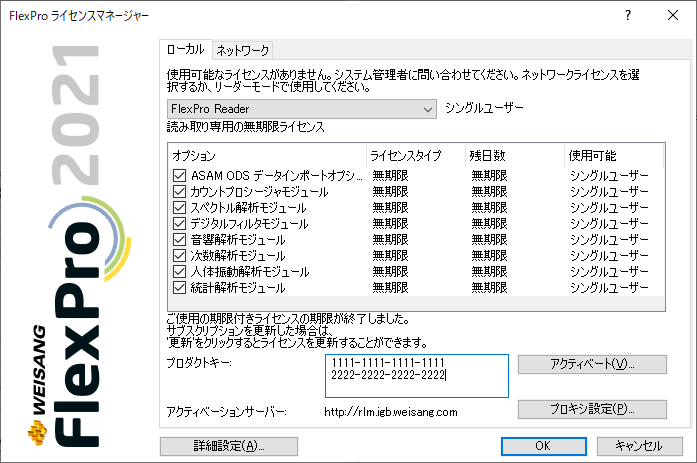Toggle カウントプロシージャモジュール checkbox
This screenshot has height=463, width=697.
tap(179, 192)
